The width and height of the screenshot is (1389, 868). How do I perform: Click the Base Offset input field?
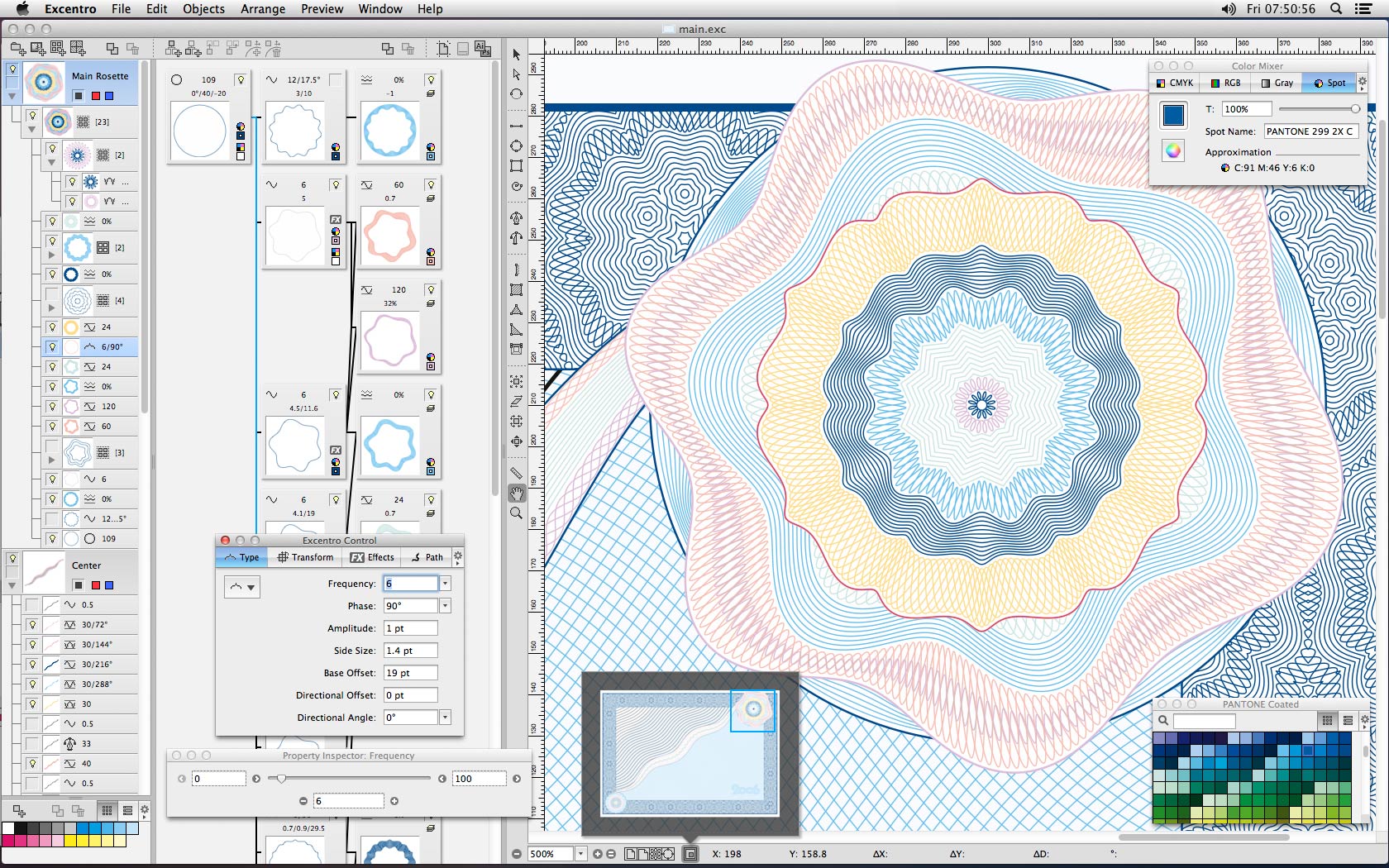pyautogui.click(x=410, y=673)
